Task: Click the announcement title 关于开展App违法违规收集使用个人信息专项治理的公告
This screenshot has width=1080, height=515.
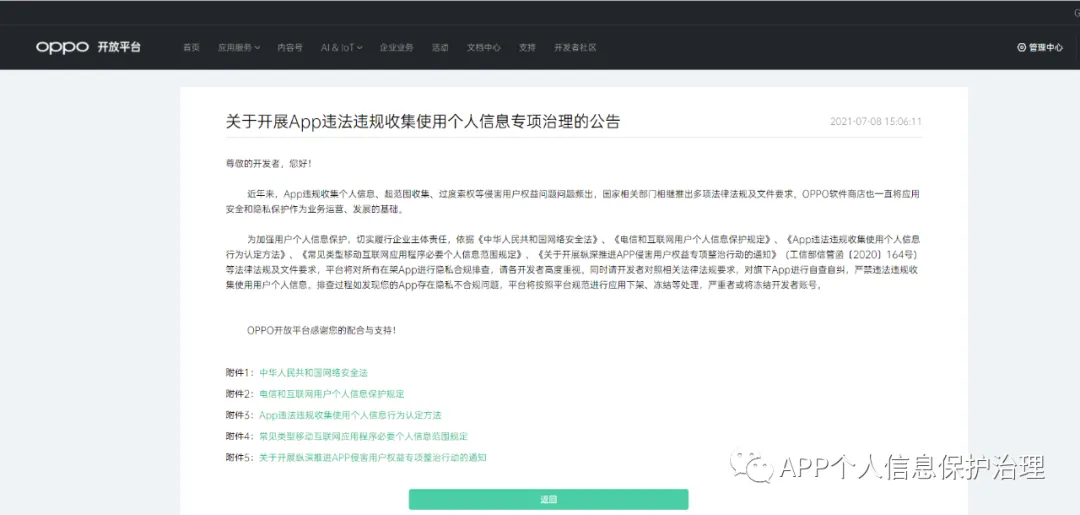Action: click(x=423, y=122)
